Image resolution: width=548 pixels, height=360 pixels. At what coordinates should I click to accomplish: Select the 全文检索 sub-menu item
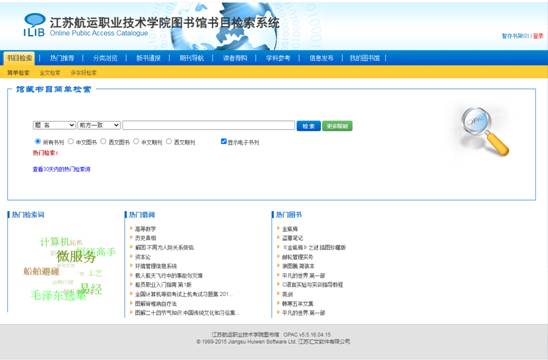pos(50,73)
